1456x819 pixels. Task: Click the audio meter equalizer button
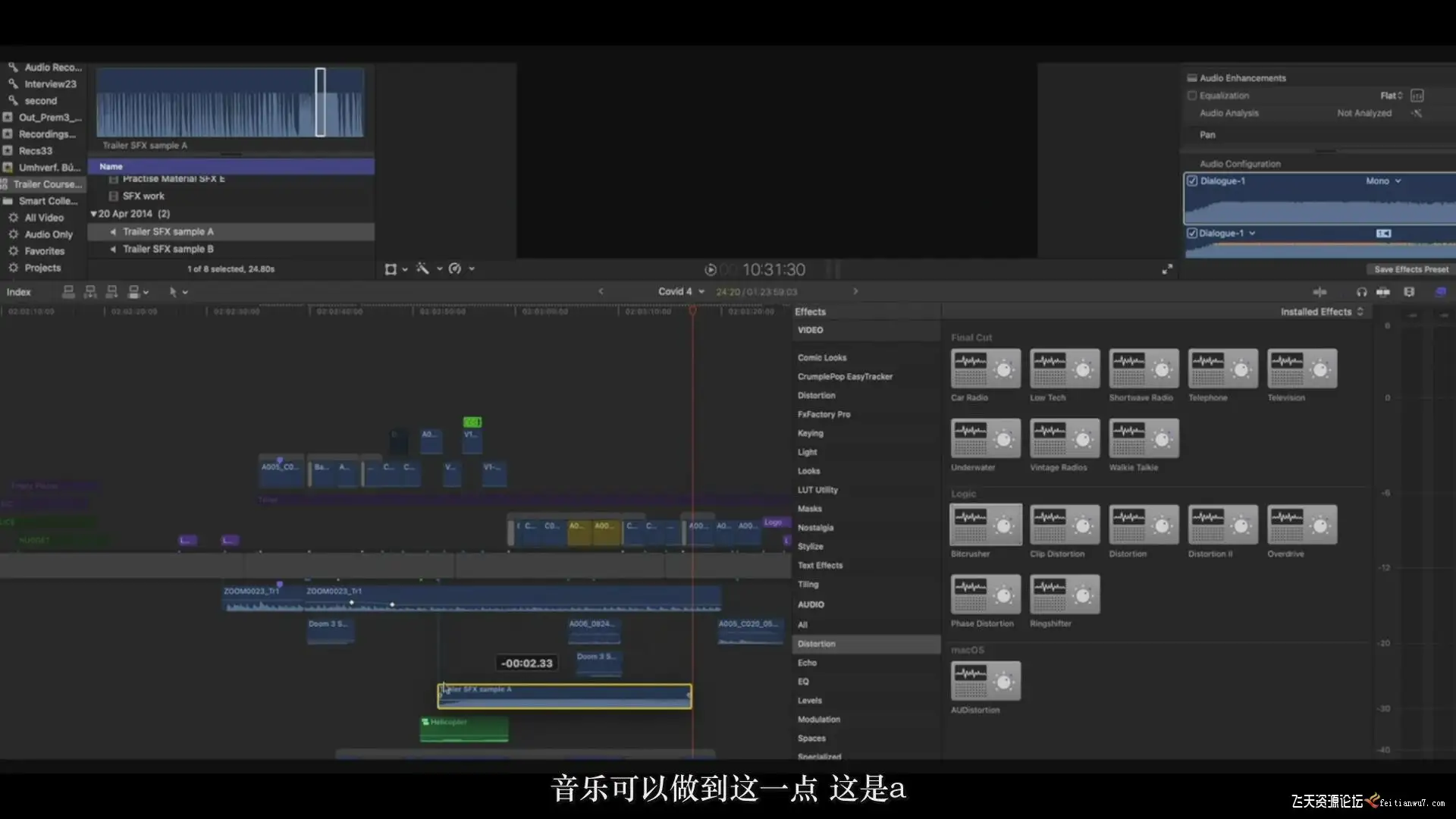(1417, 96)
